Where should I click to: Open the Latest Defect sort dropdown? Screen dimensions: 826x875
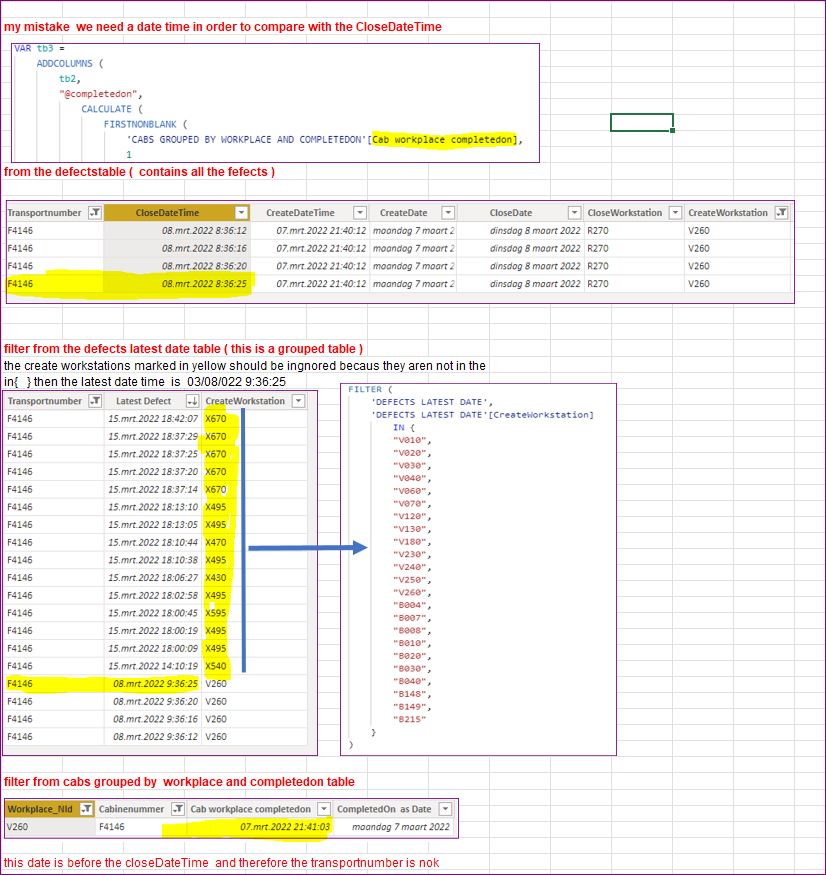point(193,401)
